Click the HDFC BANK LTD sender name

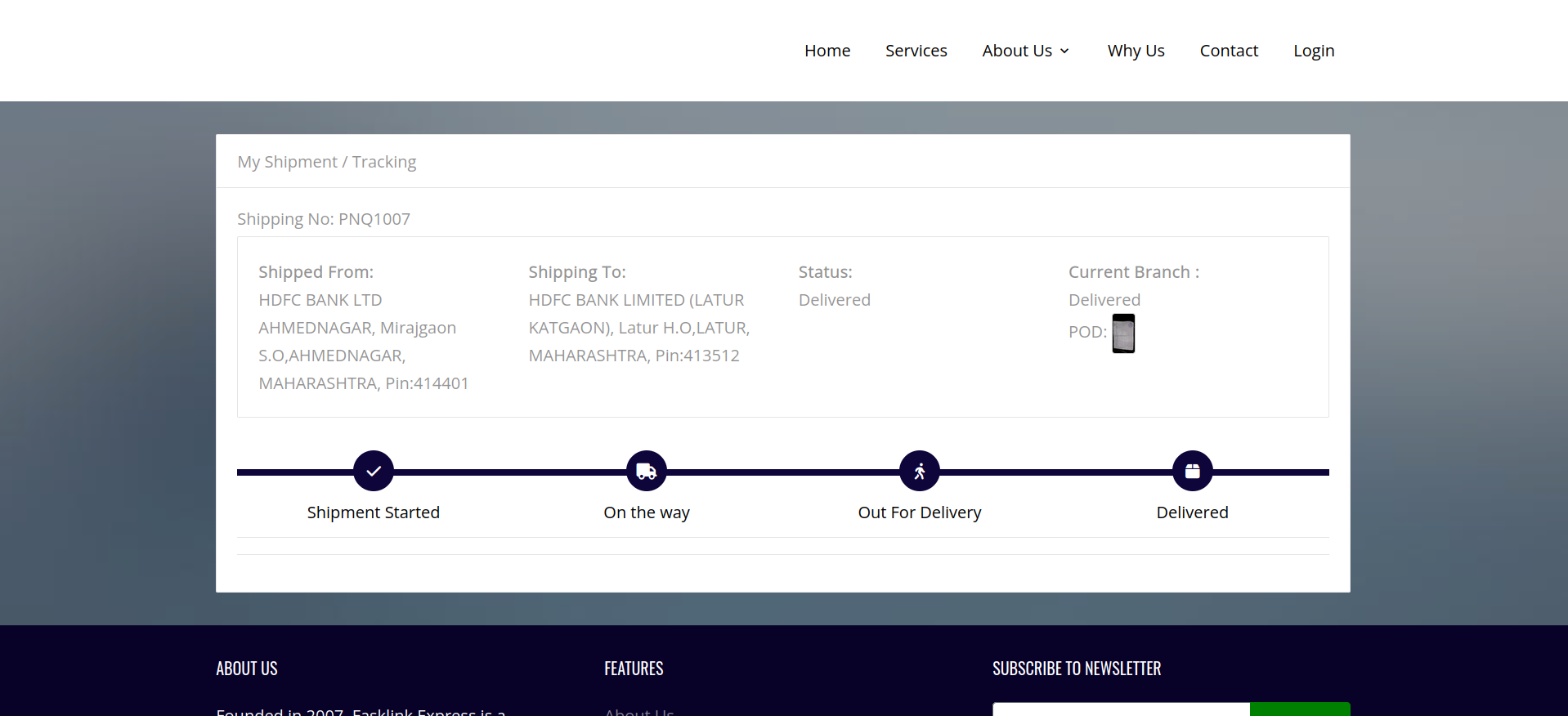tap(320, 300)
